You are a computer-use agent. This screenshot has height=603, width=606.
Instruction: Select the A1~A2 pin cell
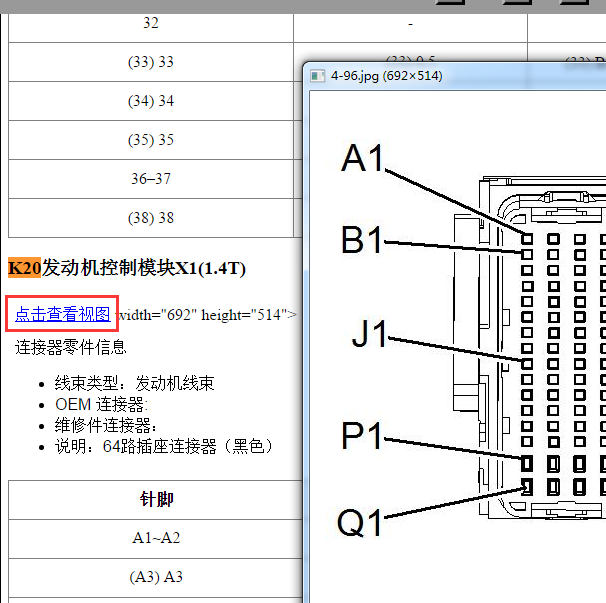pyautogui.click(x=157, y=538)
